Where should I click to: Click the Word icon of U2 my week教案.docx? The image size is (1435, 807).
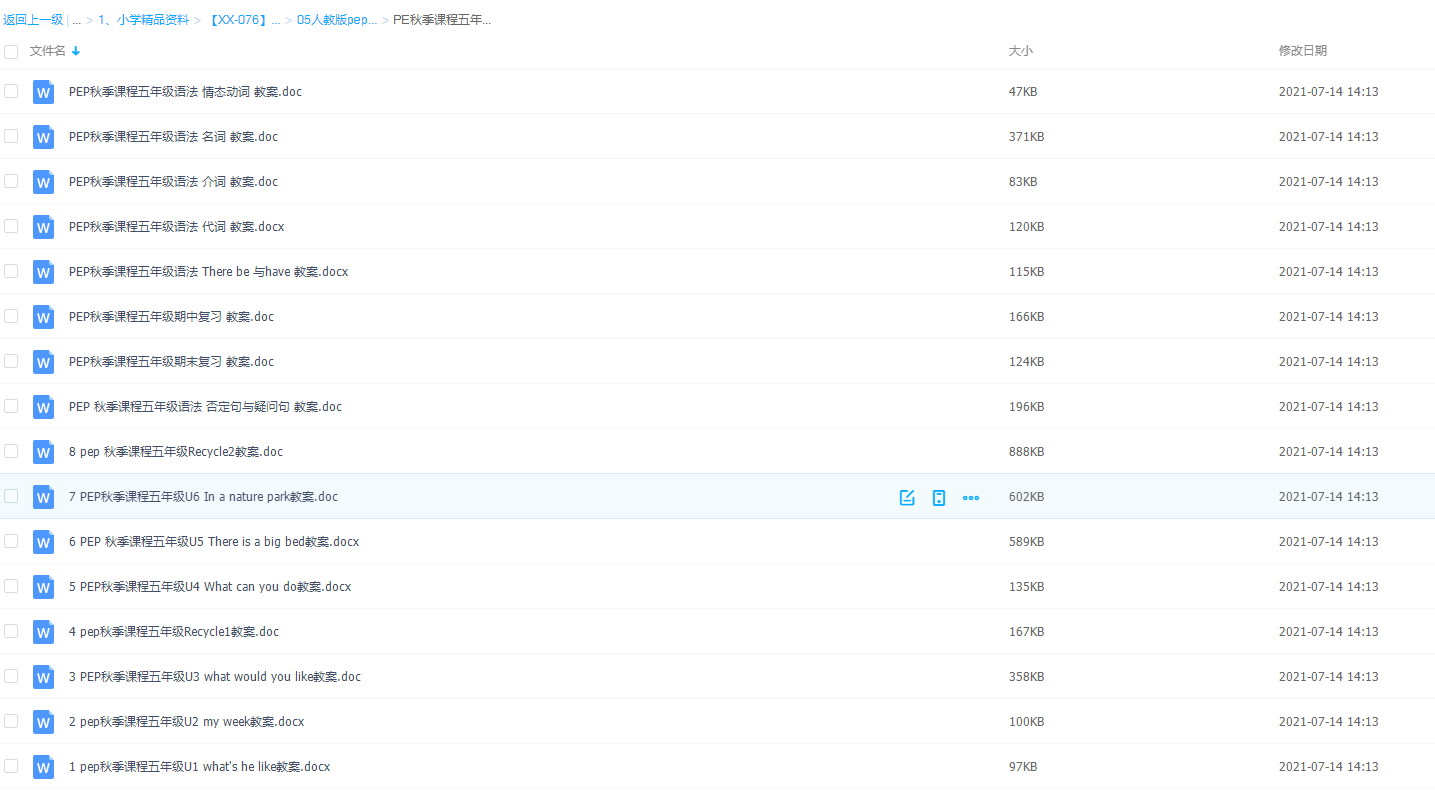pos(43,722)
